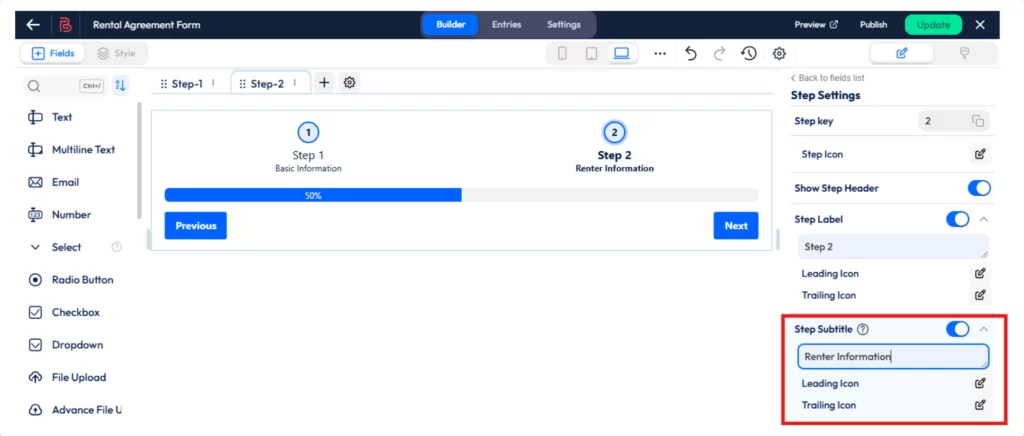1024x436 pixels.
Task: Open the Settings tab
Action: click(x=563, y=24)
